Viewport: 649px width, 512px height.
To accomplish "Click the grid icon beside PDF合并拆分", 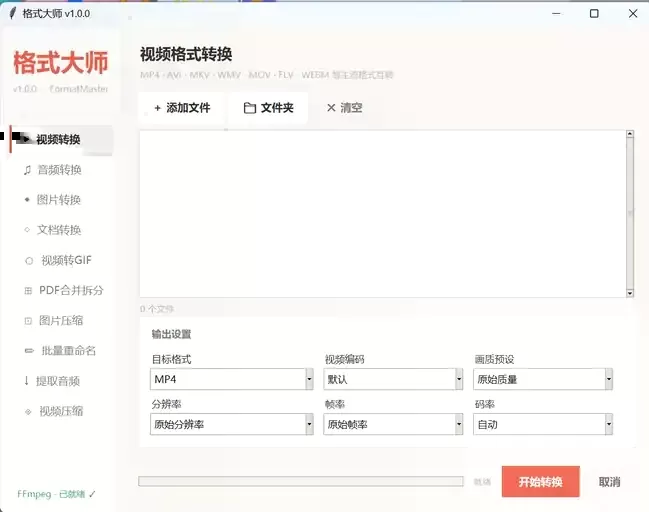I will (x=28, y=291).
